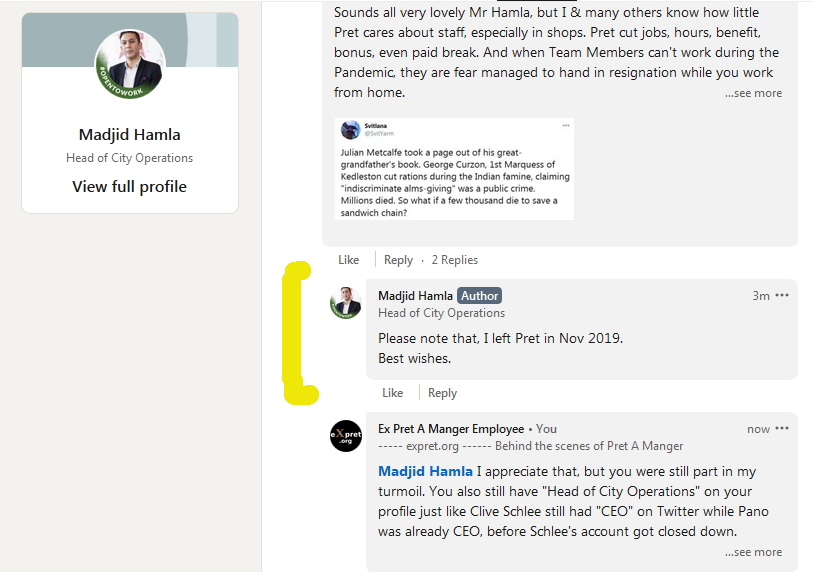Viewport: 813px width, 572px height.
Task: Click Madjid Hamla's comment avatar
Action: pyautogui.click(x=346, y=302)
